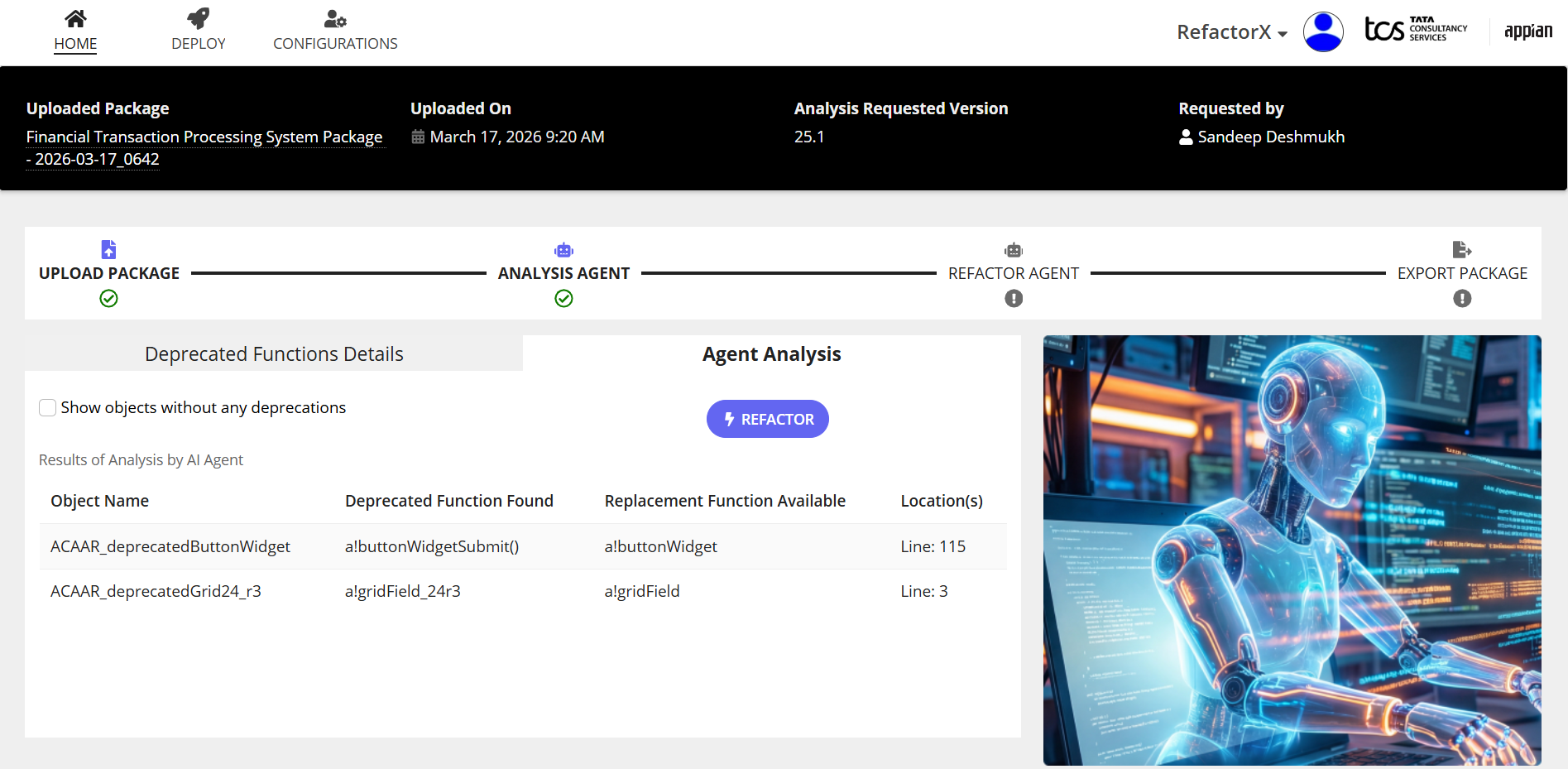This screenshot has width=1568, height=769.
Task: Click the AI robot illustration image
Action: [1292, 550]
